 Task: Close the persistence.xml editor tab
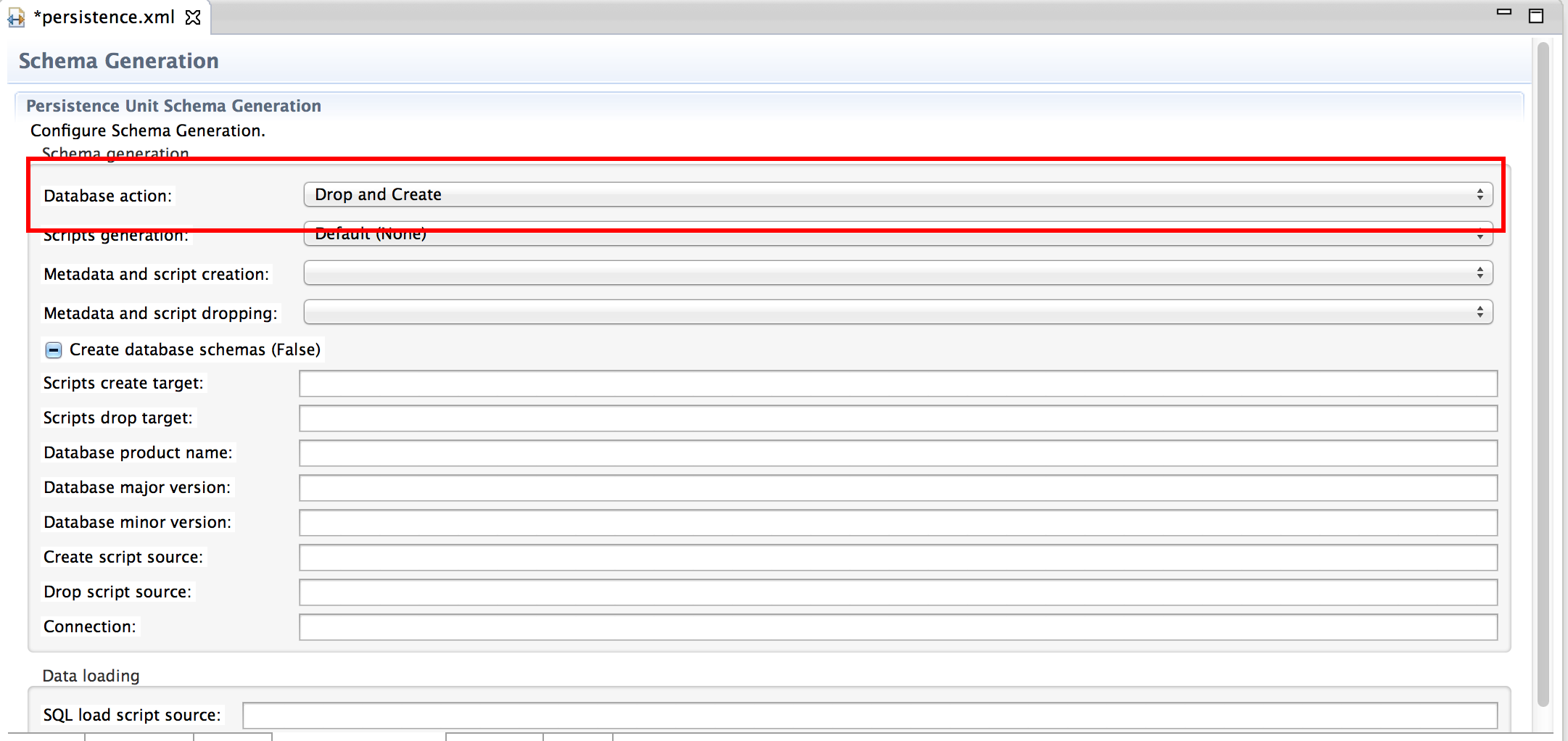click(x=193, y=17)
